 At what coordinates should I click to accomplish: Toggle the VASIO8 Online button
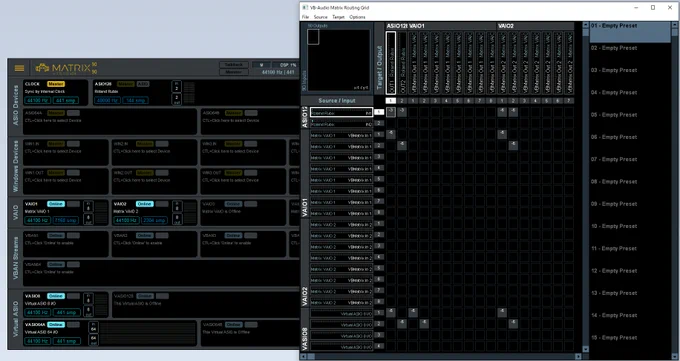point(56,296)
